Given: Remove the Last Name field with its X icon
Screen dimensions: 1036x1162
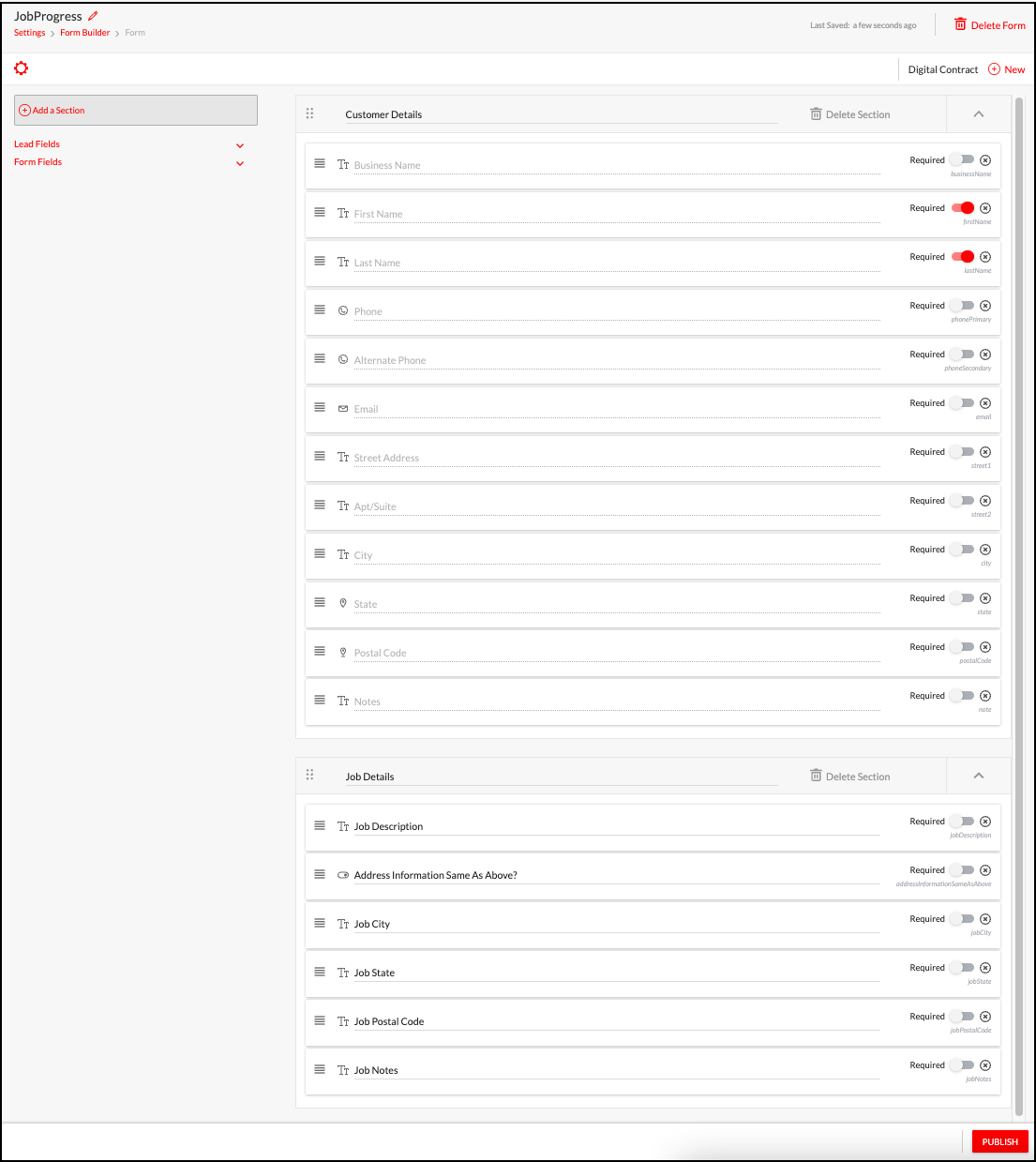Looking at the screenshot, I should tap(985, 257).
